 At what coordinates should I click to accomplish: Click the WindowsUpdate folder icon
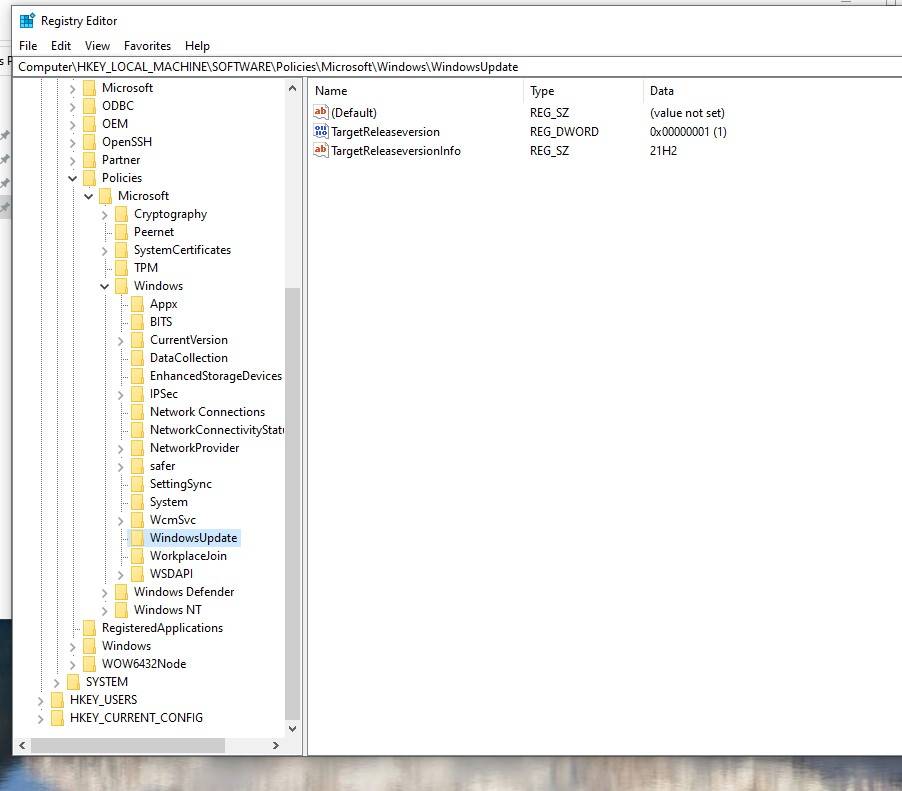pos(137,538)
